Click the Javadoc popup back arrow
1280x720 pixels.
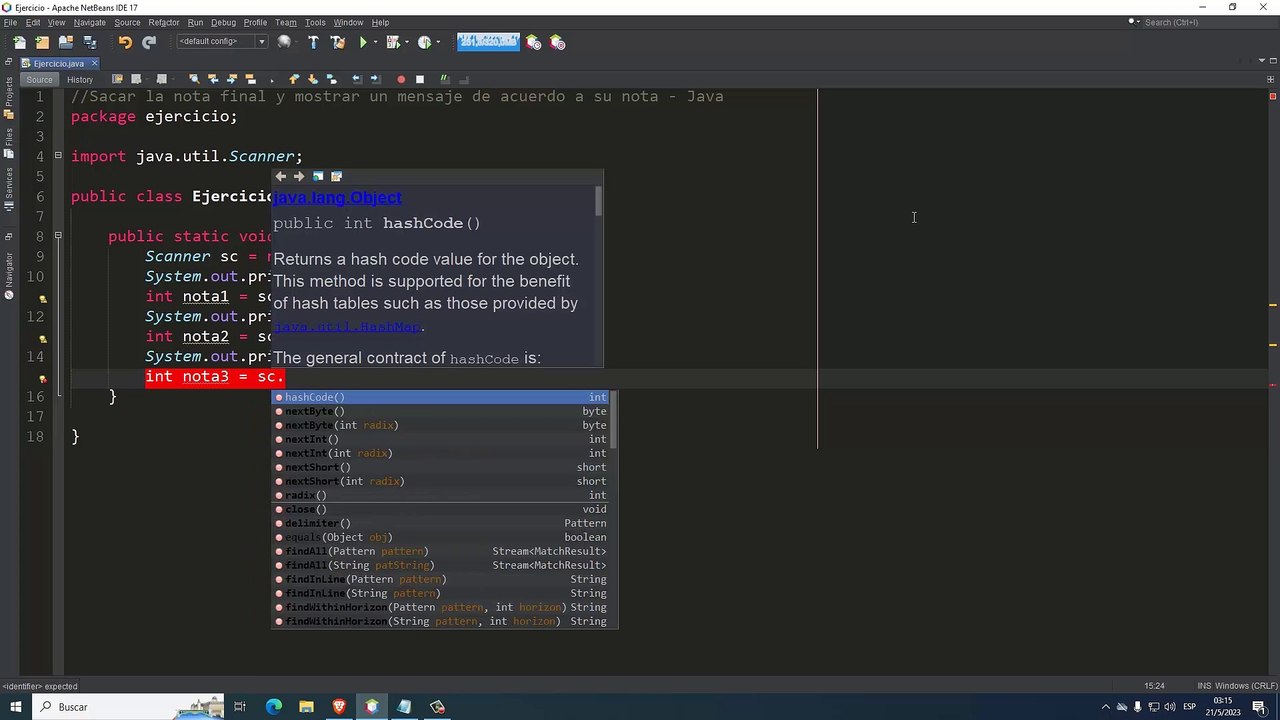(x=281, y=176)
